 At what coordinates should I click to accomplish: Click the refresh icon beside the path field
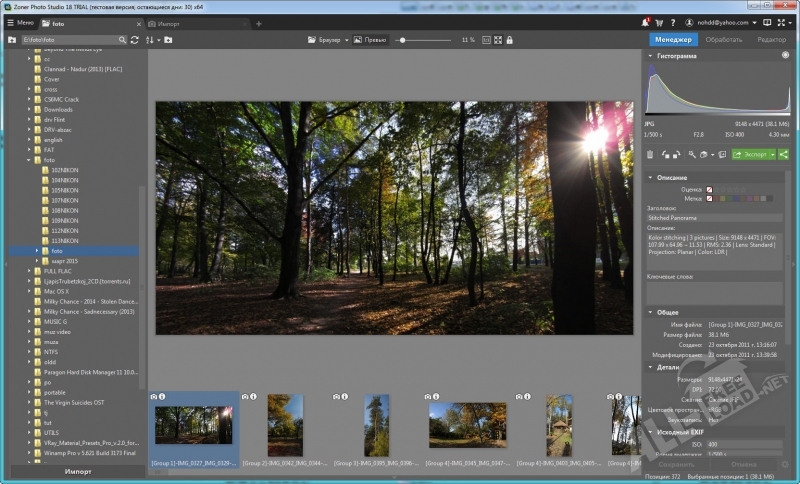coord(135,40)
